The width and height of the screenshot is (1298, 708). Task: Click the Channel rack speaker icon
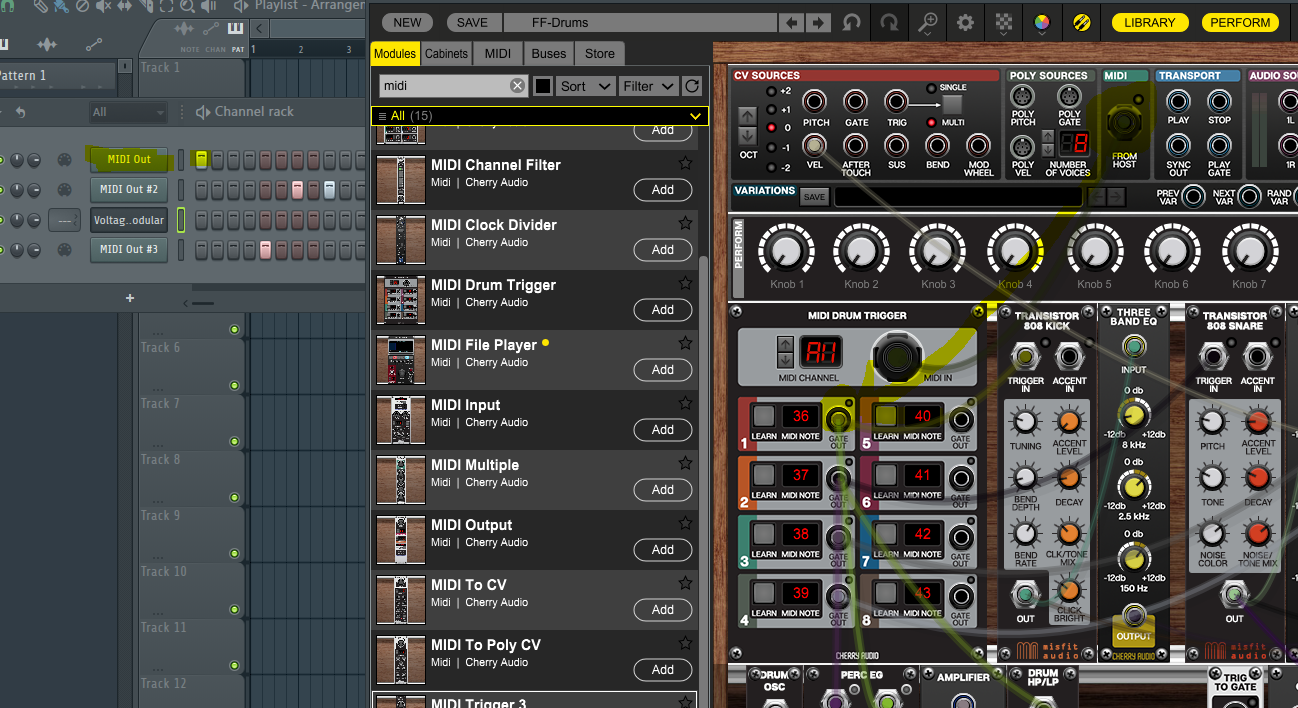point(203,112)
